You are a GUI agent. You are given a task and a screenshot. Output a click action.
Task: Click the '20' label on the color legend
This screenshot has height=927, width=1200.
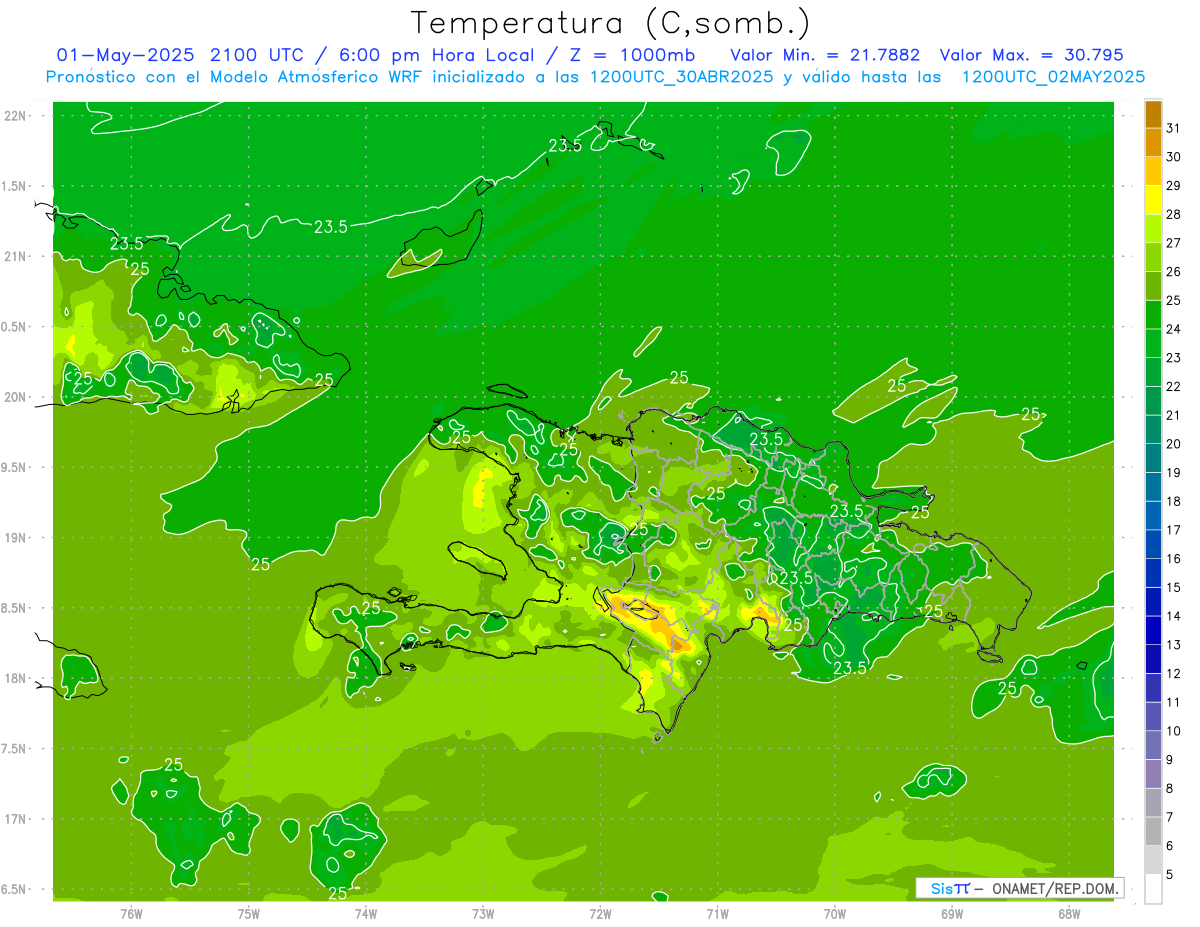pyautogui.click(x=1174, y=444)
